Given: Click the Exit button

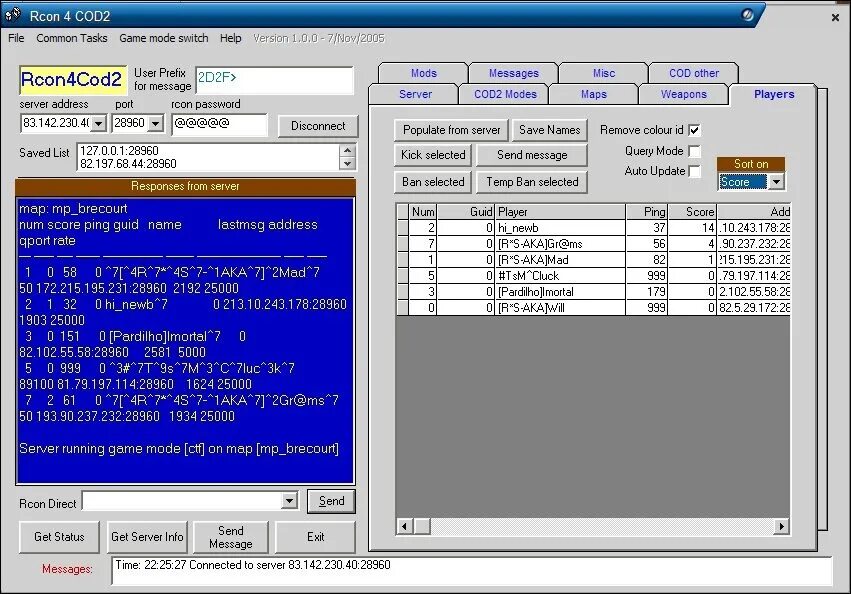Looking at the screenshot, I should [315, 536].
